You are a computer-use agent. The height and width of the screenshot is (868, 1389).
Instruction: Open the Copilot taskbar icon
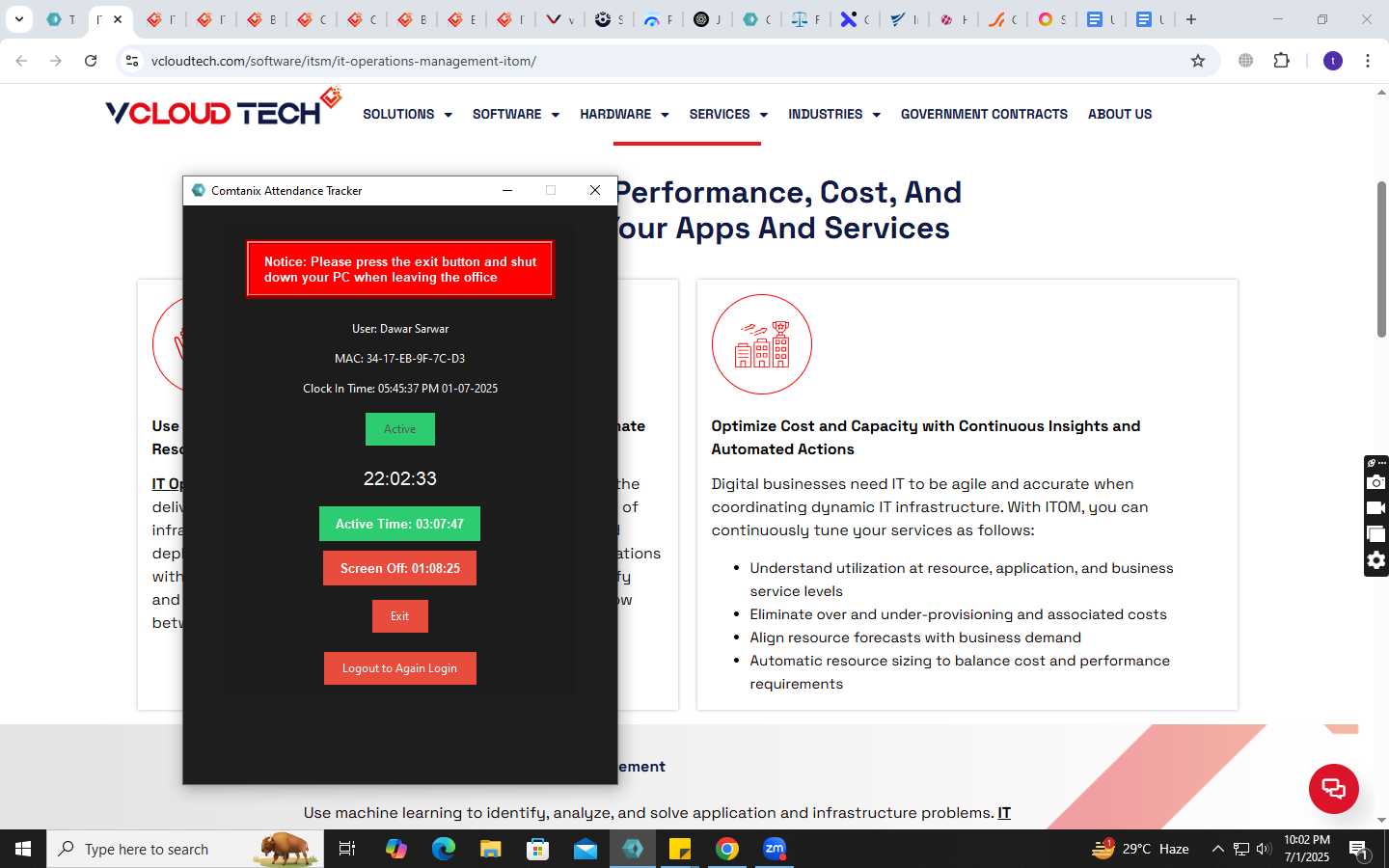tap(395, 849)
